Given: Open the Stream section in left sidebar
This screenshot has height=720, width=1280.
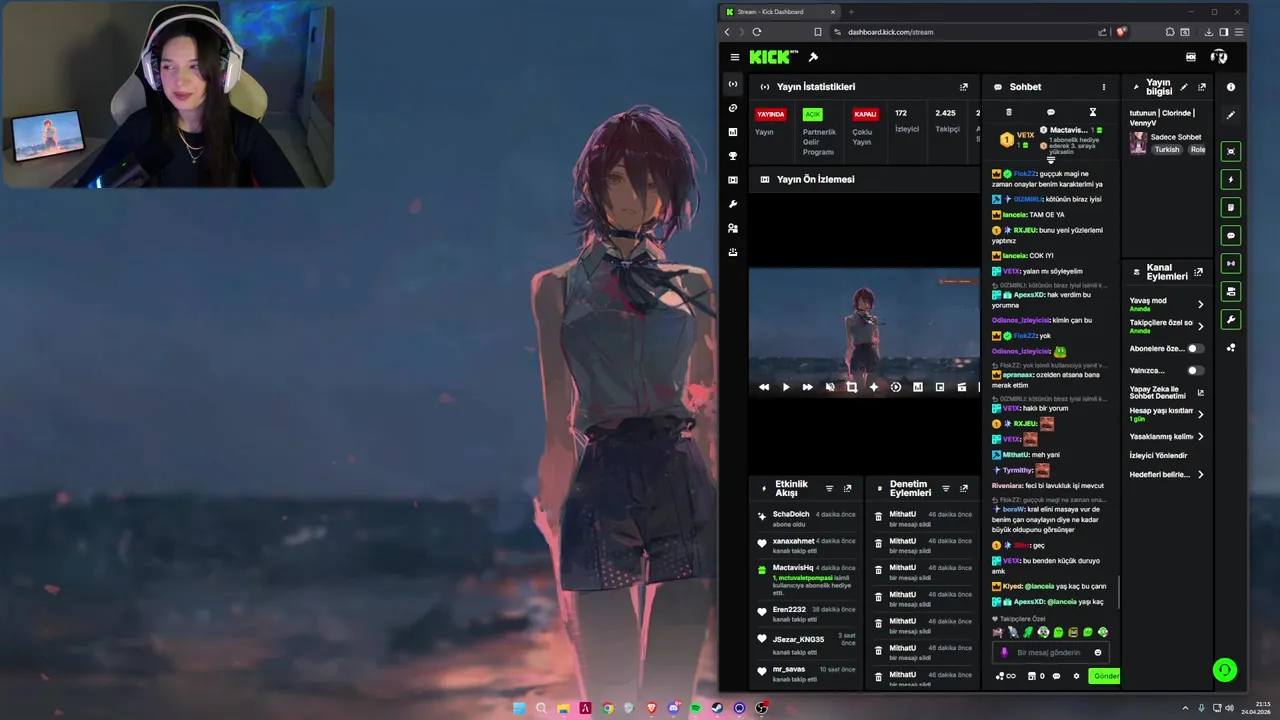Looking at the screenshot, I should click(733, 84).
